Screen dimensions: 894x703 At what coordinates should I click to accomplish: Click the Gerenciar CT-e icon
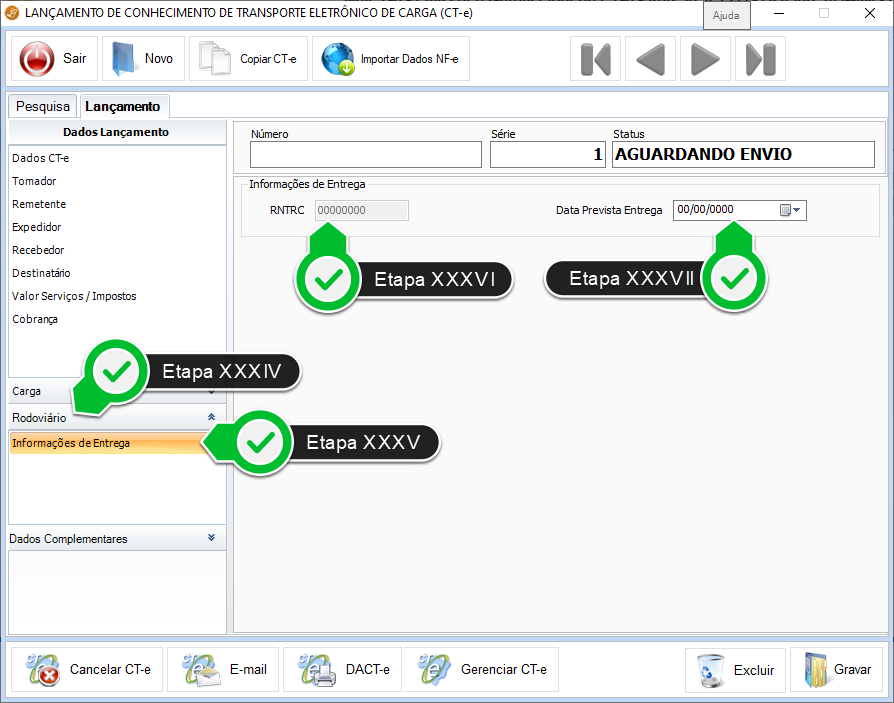[x=434, y=670]
